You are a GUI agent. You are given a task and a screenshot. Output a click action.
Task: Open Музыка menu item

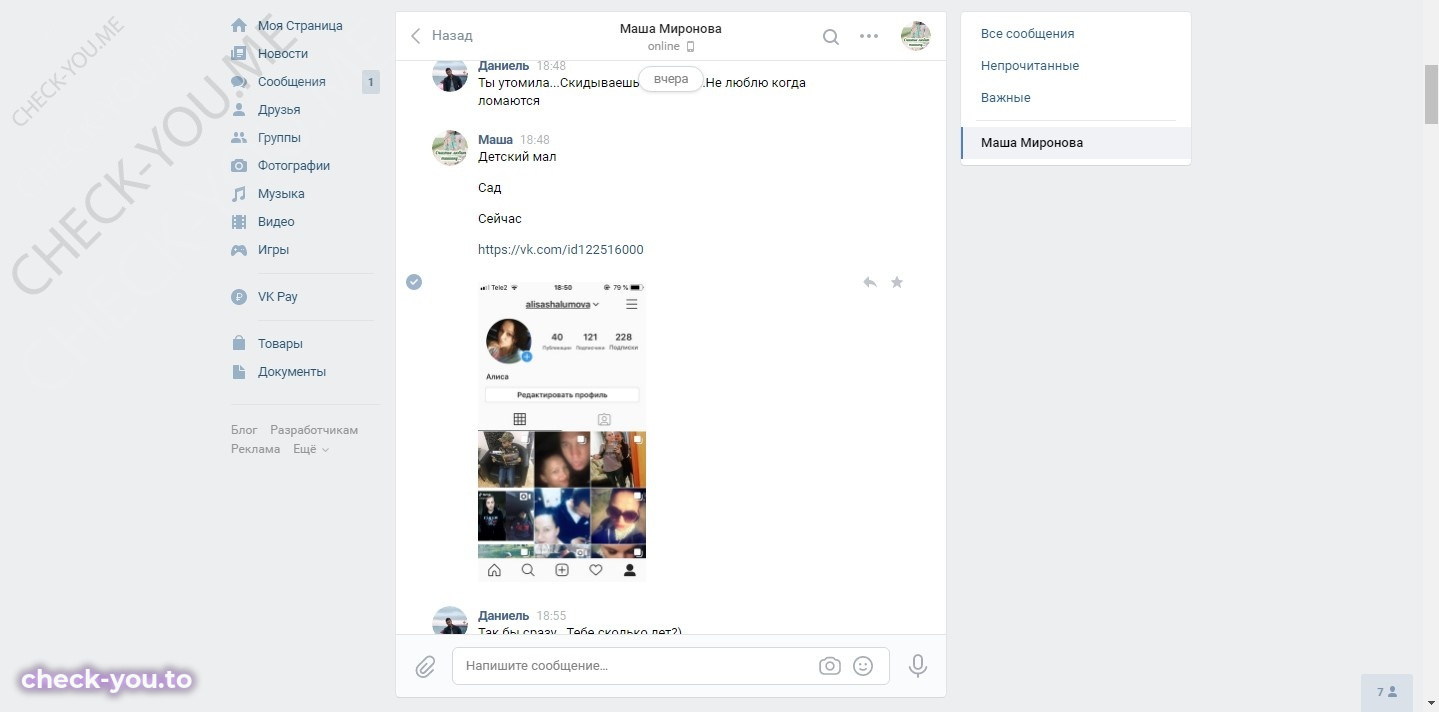(x=281, y=193)
